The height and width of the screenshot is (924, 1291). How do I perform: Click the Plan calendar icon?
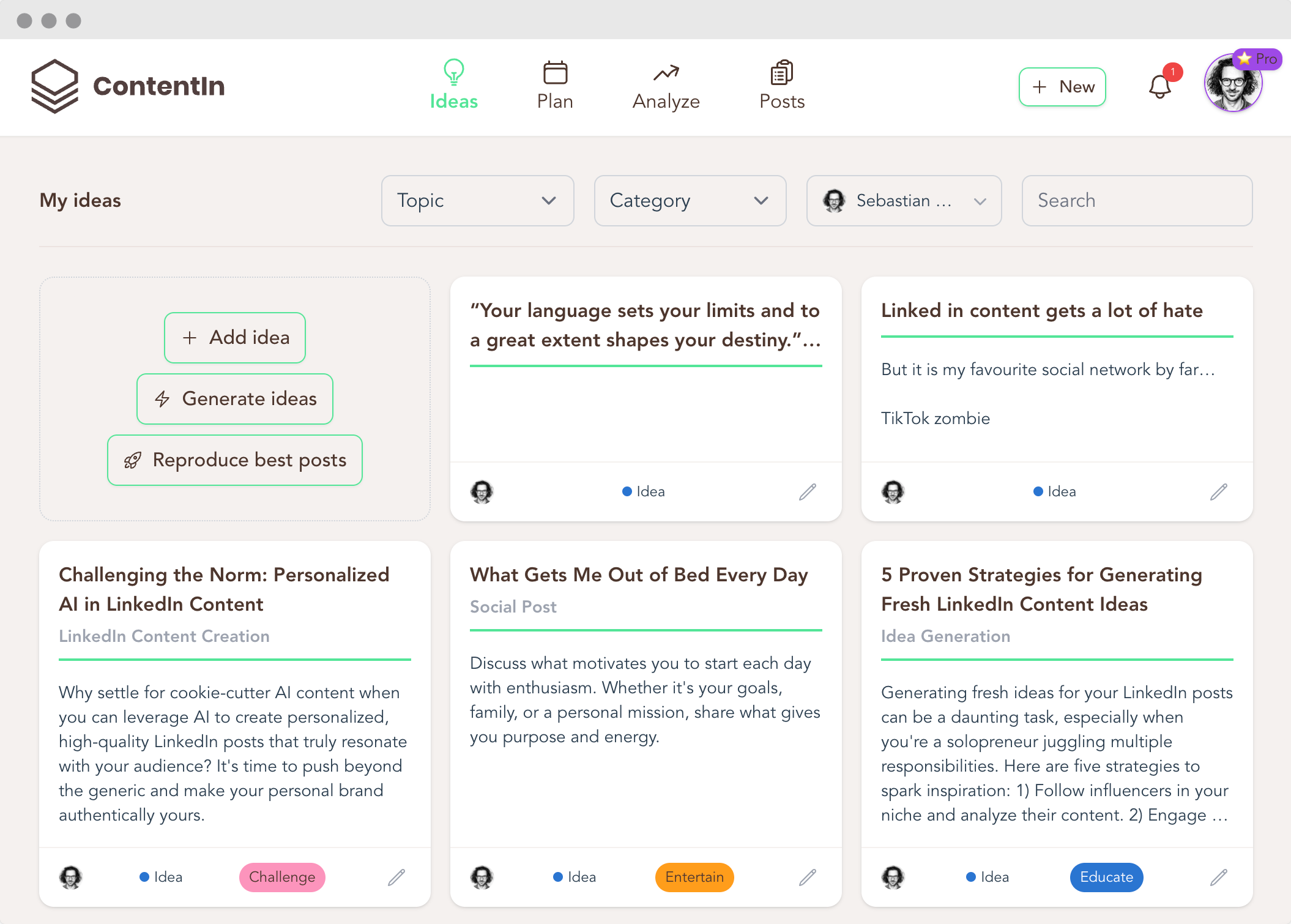click(x=555, y=72)
